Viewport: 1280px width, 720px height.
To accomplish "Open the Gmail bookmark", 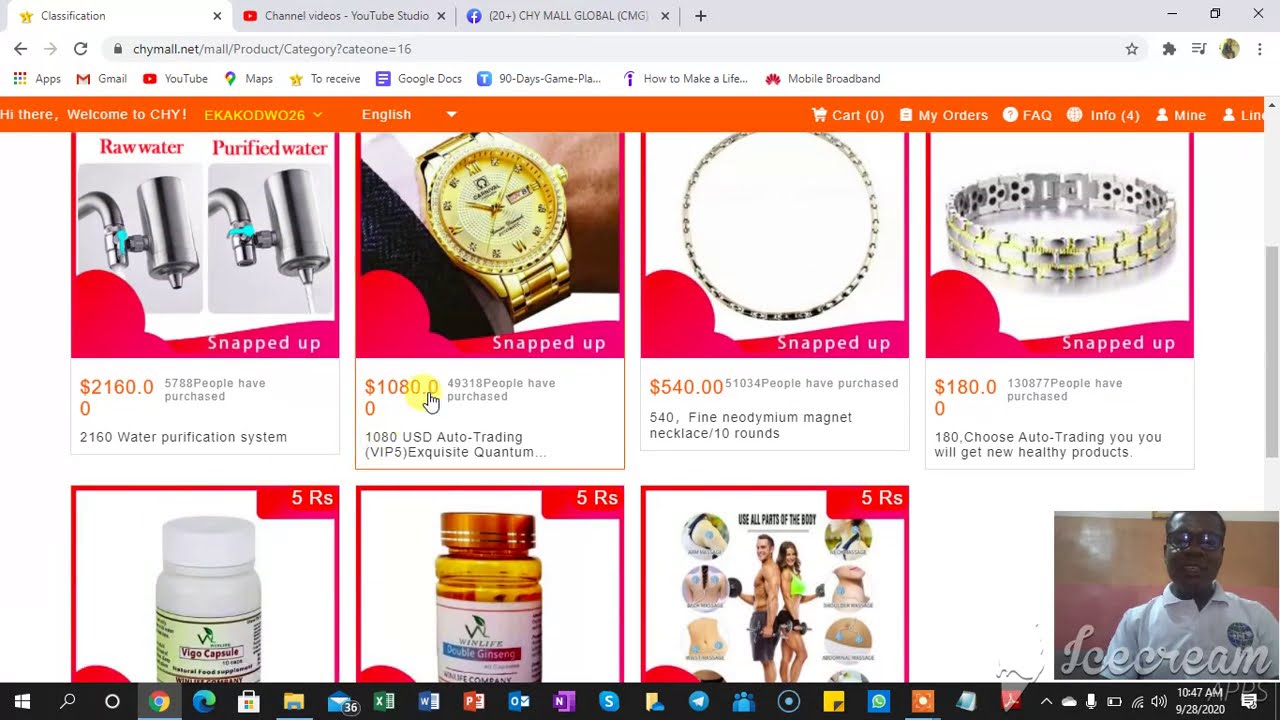I will [102, 79].
